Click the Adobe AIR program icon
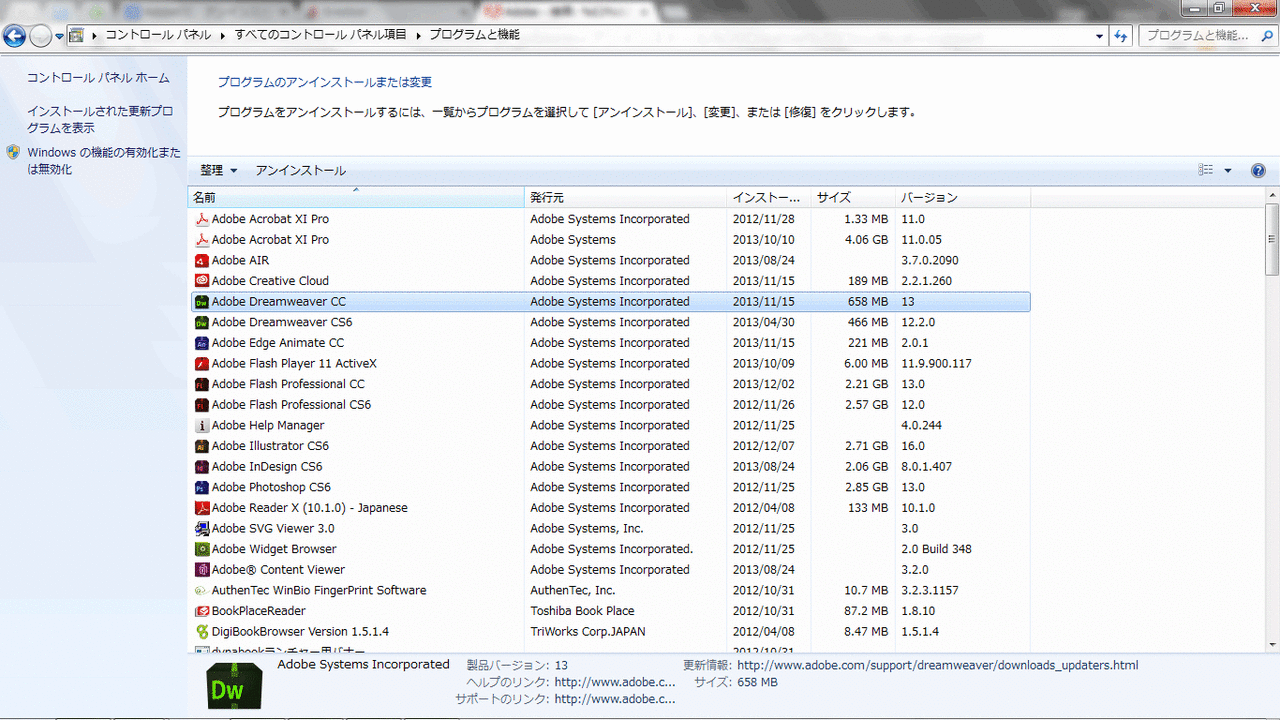The width and height of the screenshot is (1280, 720). tap(202, 260)
